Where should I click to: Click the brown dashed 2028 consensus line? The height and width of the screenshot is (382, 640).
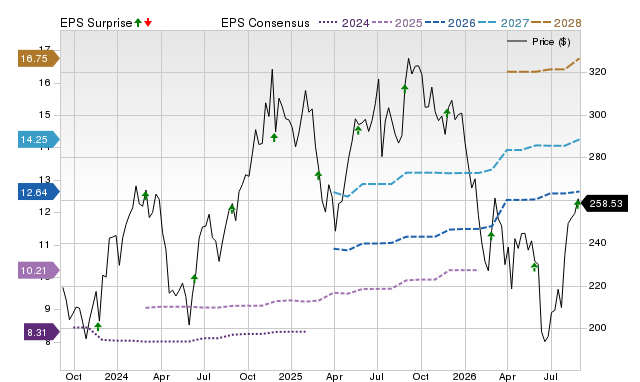(x=543, y=70)
